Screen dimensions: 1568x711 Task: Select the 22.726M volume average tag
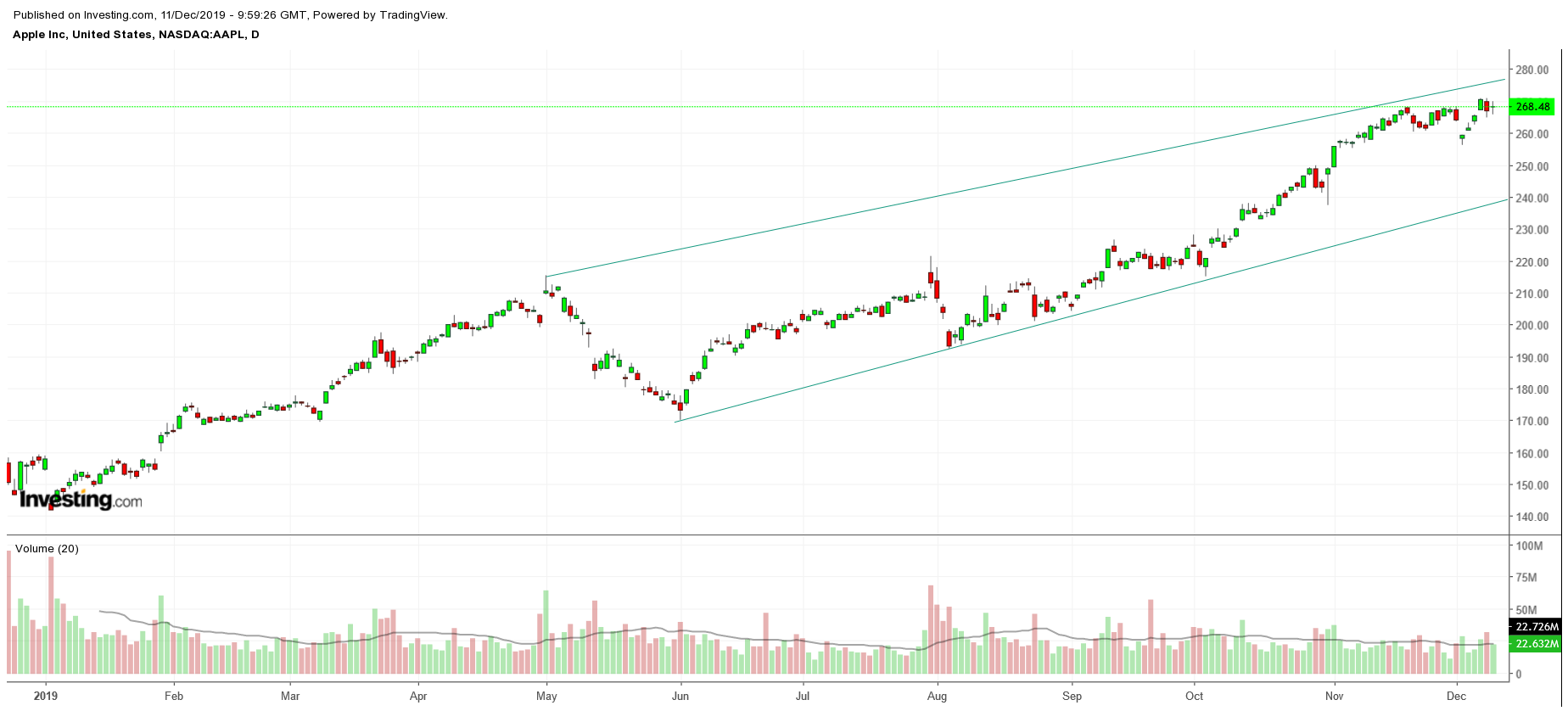point(1537,627)
